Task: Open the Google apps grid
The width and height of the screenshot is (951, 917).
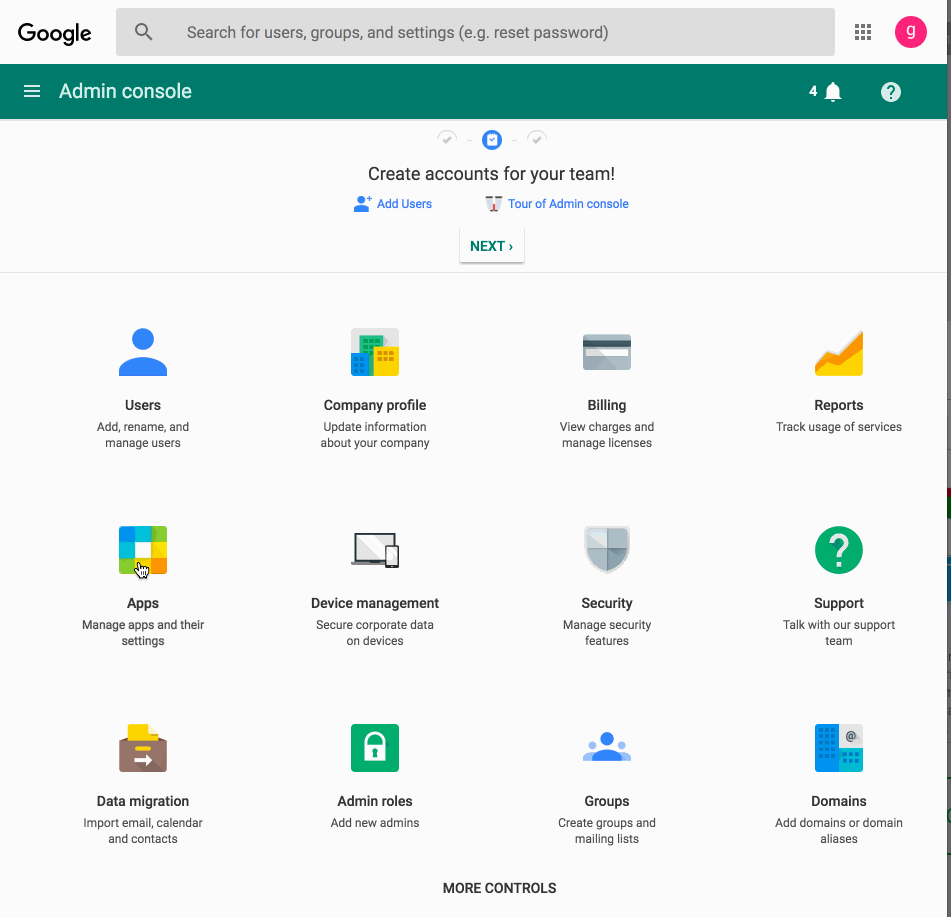Action: click(x=862, y=32)
